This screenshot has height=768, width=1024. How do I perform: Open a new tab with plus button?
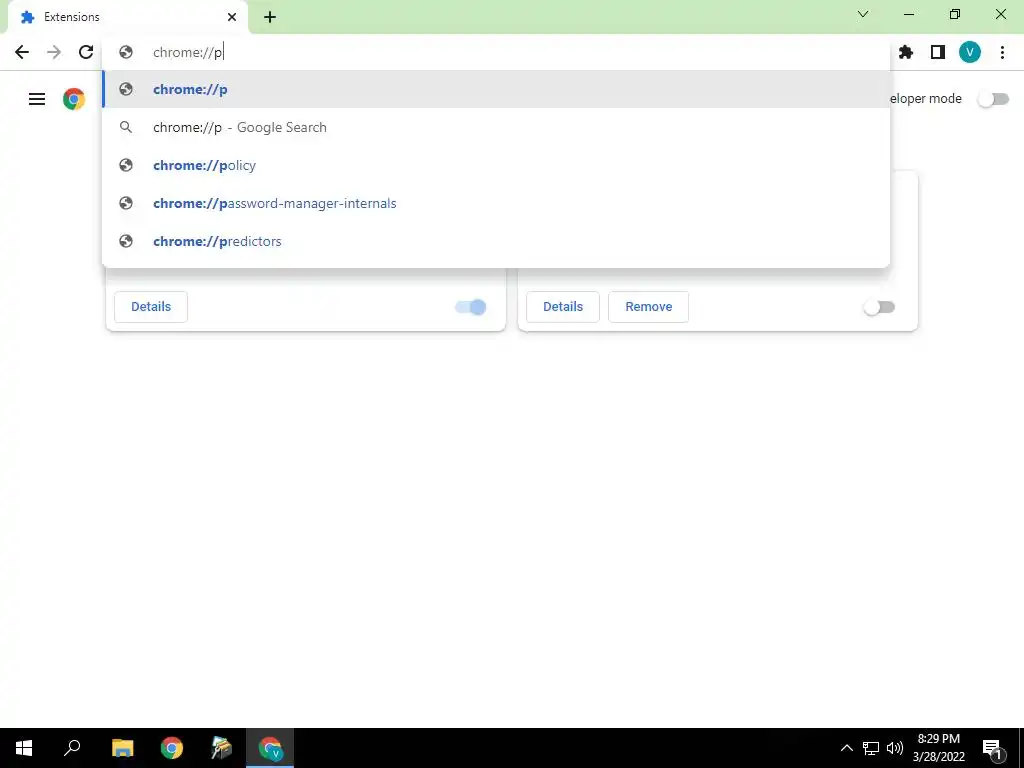click(270, 17)
